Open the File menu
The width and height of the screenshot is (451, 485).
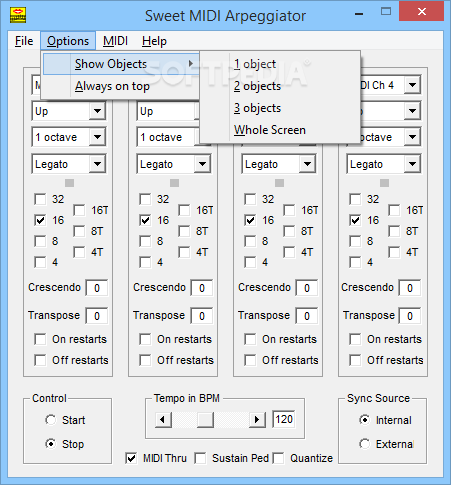pyautogui.click(x=24, y=41)
